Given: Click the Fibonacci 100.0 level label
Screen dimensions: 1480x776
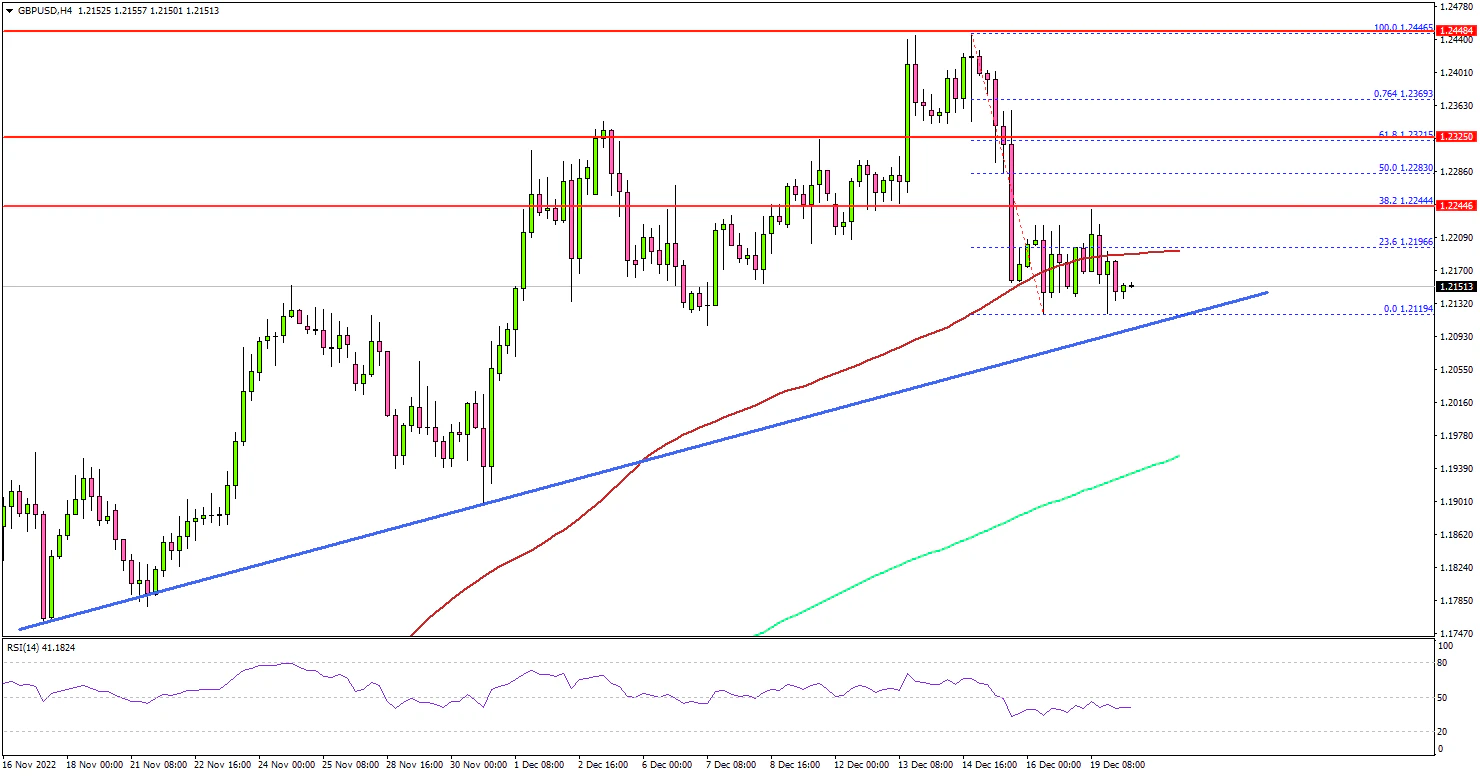Looking at the screenshot, I should 1405,28.
